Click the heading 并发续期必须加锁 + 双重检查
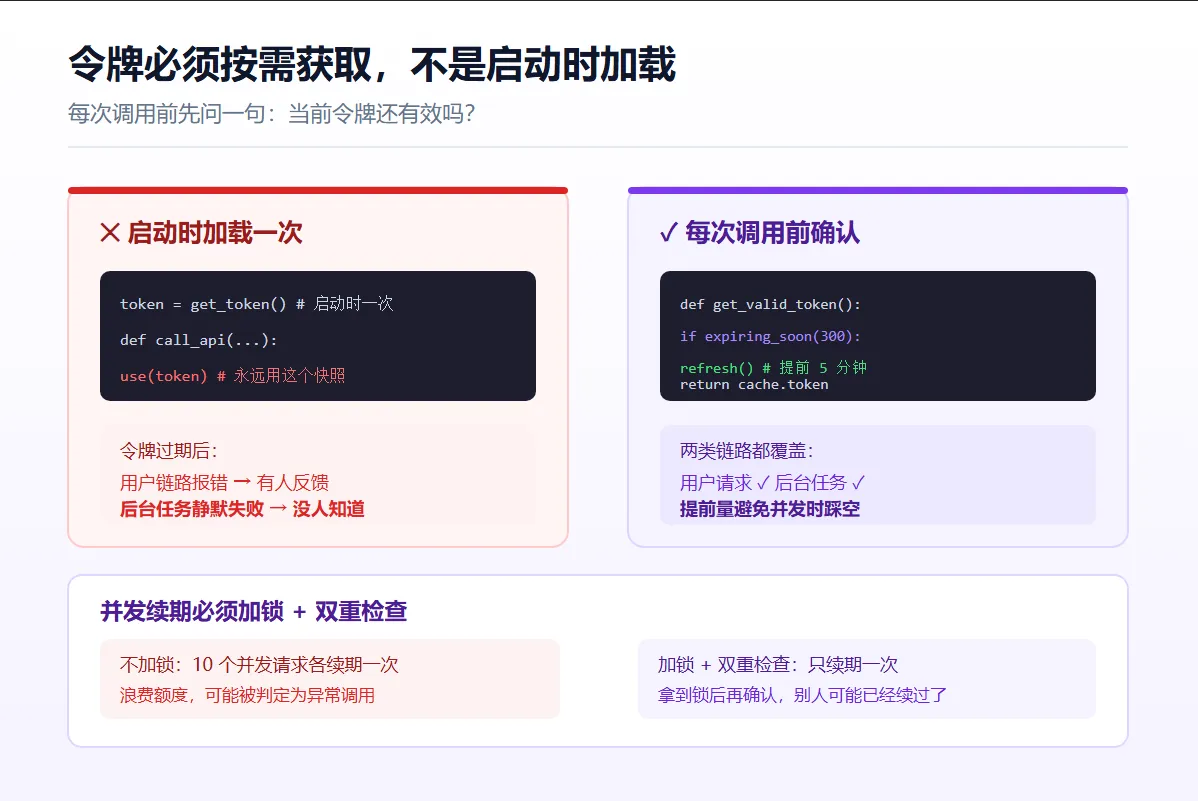This screenshot has width=1198, height=801. [x=254, y=611]
